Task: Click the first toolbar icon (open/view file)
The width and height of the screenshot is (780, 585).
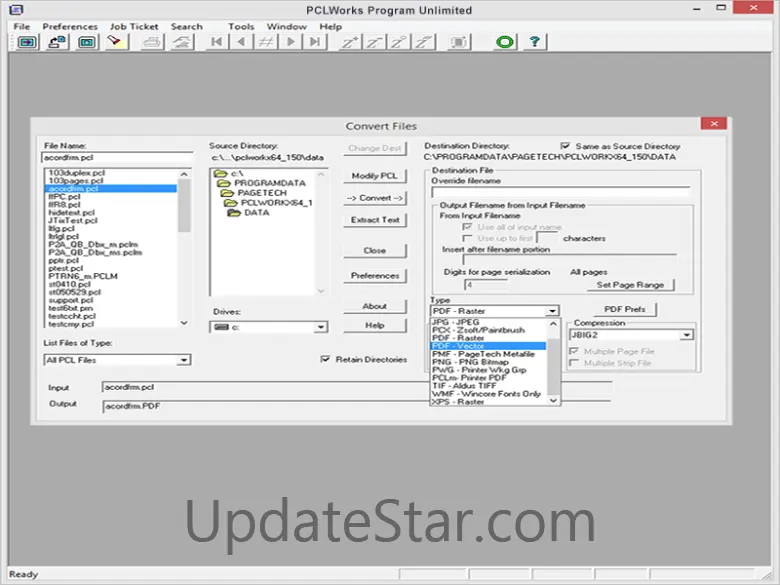Action: coord(27,42)
